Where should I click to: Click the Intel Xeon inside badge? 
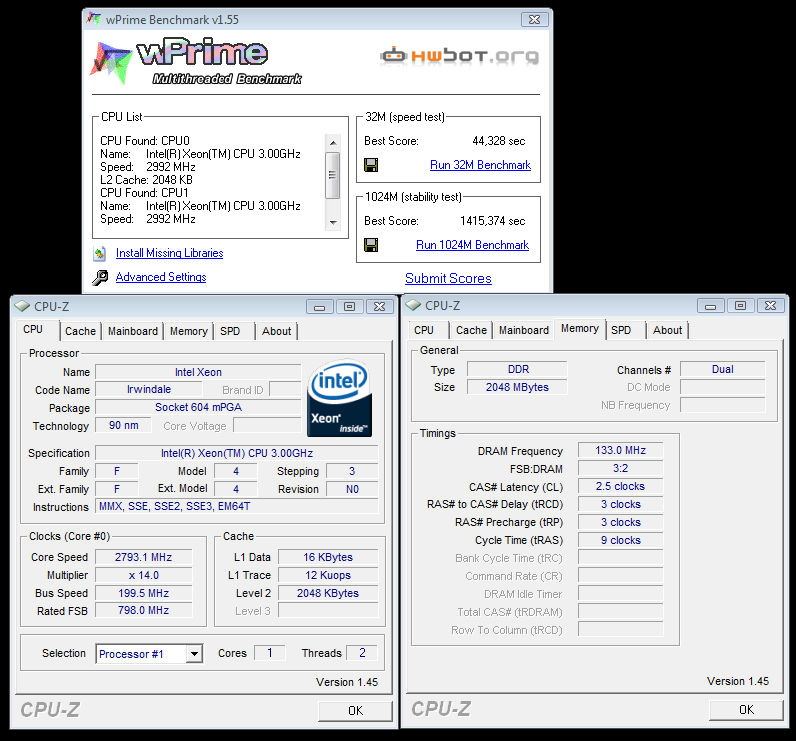340,398
